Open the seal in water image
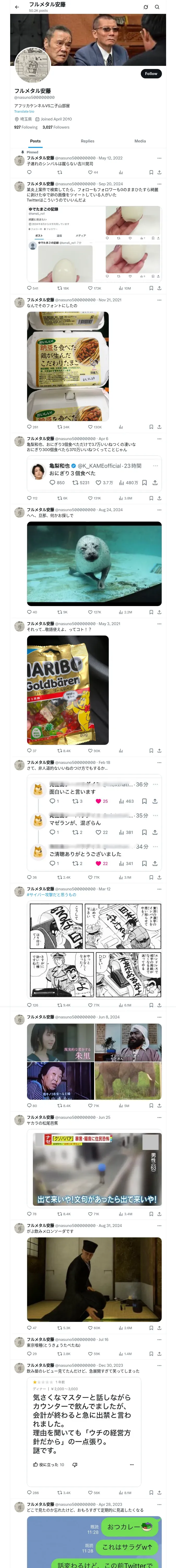 [94, 564]
